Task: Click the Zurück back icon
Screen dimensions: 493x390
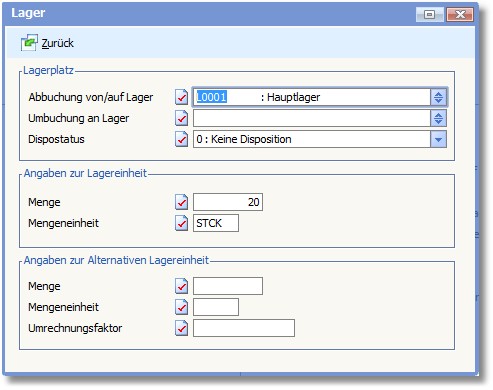Action: click(x=29, y=43)
